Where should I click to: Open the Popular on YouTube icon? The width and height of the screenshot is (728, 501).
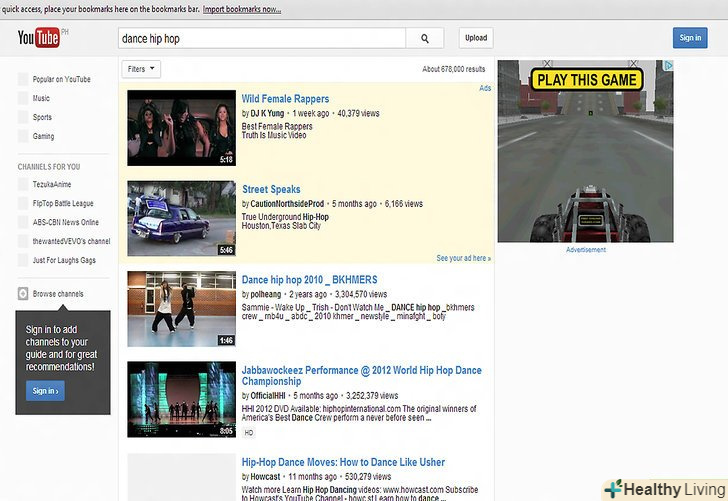pos(23,79)
